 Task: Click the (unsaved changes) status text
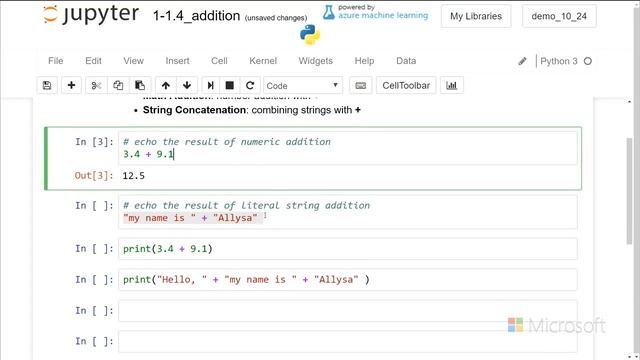pos(276,18)
